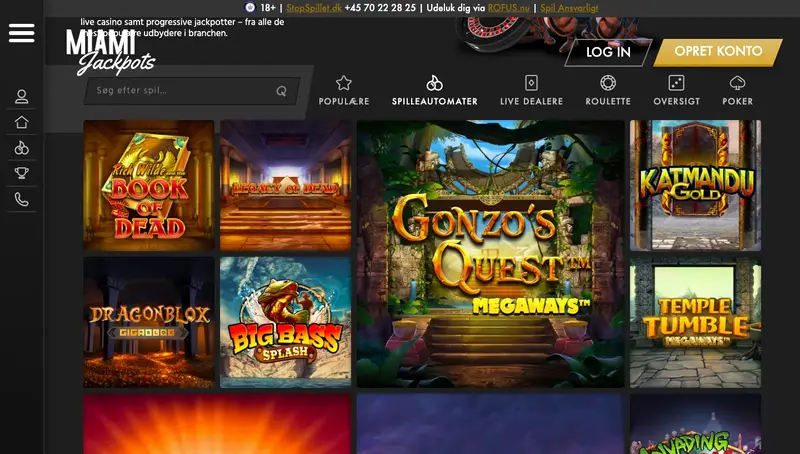Open slots via sidebar cherries icon
Screen dimensions: 800x454
pyautogui.click(x=21, y=148)
